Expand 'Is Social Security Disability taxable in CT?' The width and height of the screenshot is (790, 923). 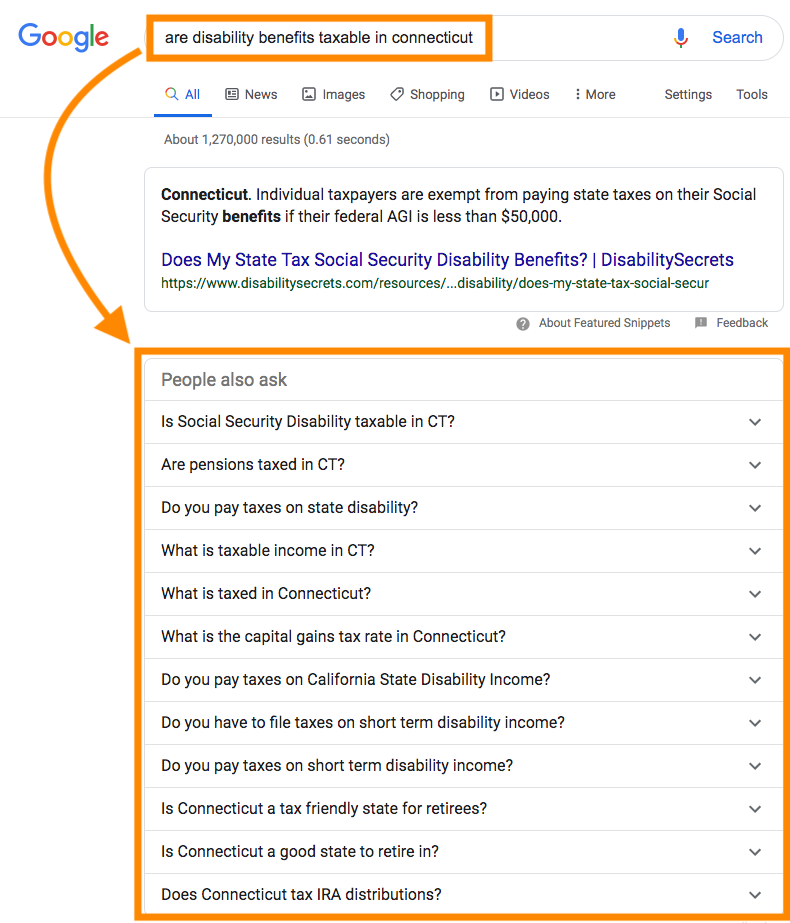(463, 422)
